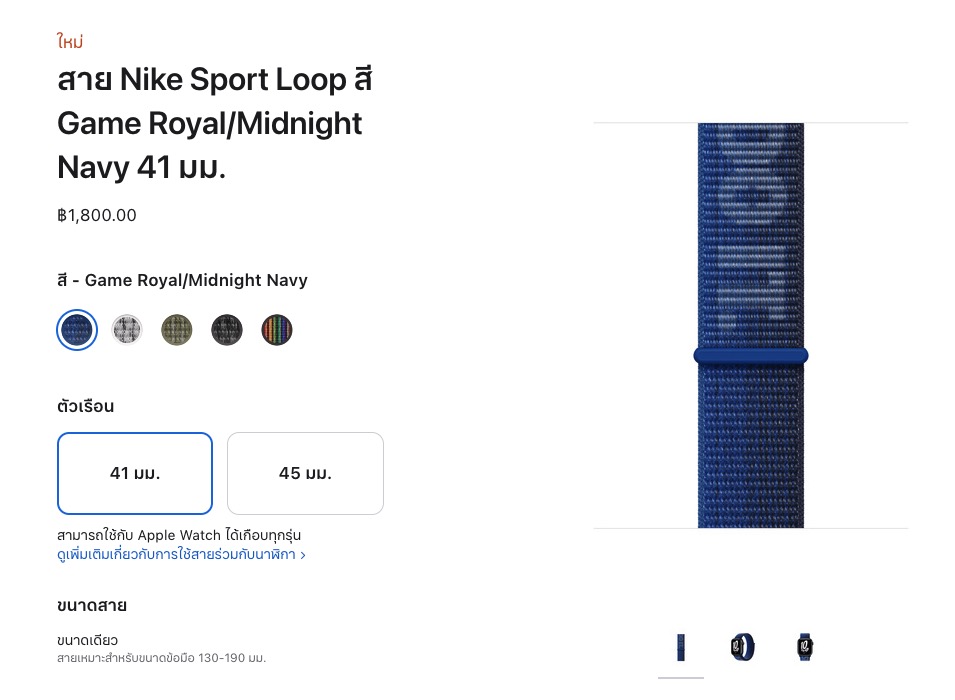Click the large Sport Loop product image
This screenshot has width=955, height=700.
pos(750,325)
